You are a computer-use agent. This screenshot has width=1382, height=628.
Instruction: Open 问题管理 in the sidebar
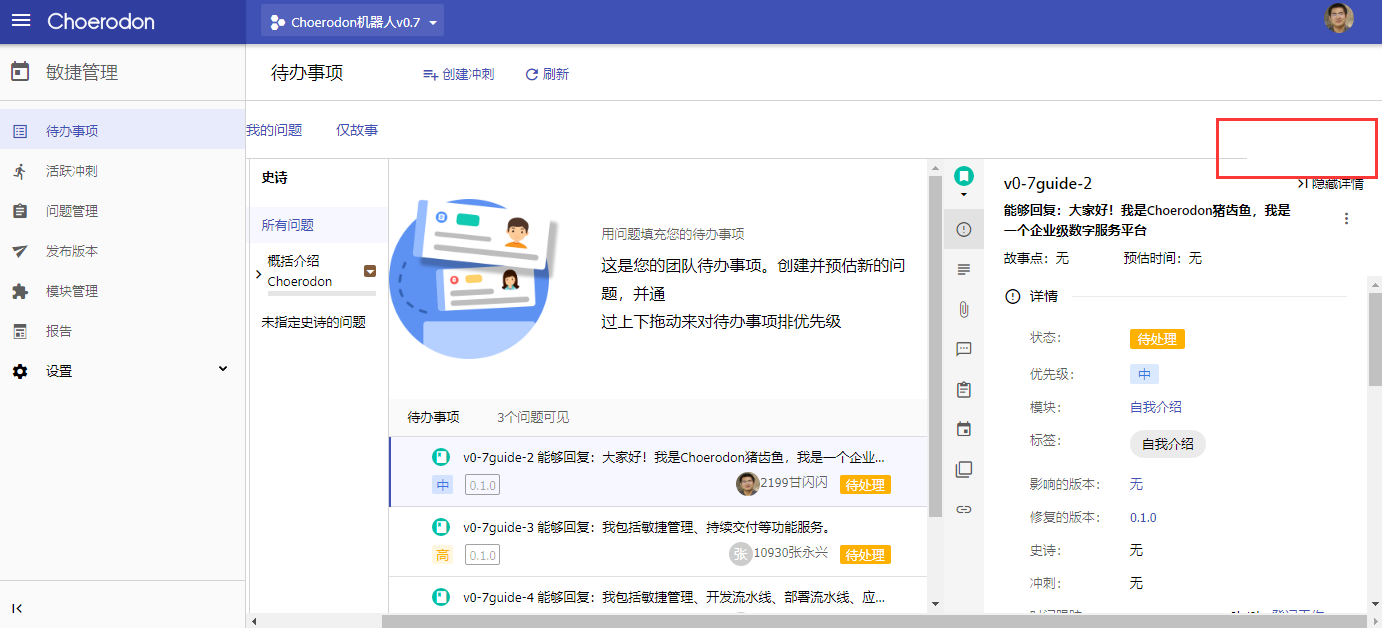[122, 211]
